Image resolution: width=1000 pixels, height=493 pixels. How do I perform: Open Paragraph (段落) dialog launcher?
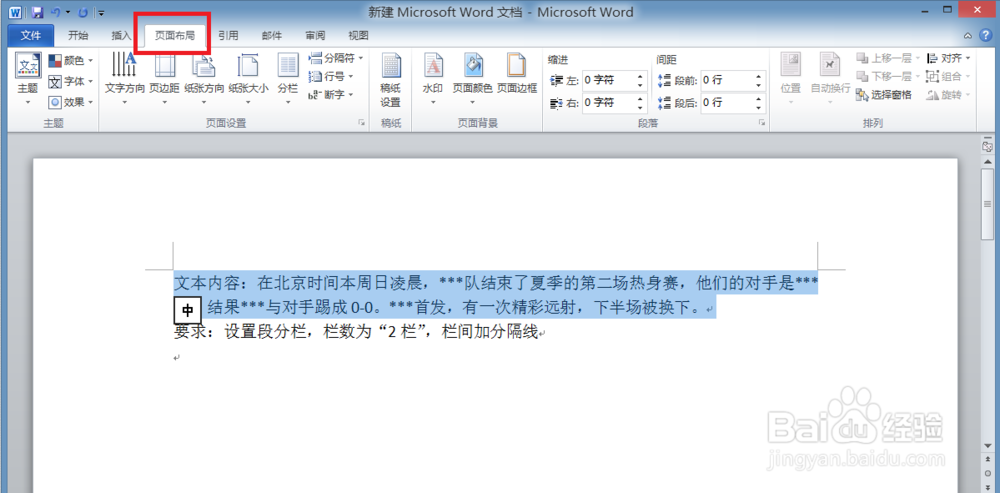pos(761,123)
